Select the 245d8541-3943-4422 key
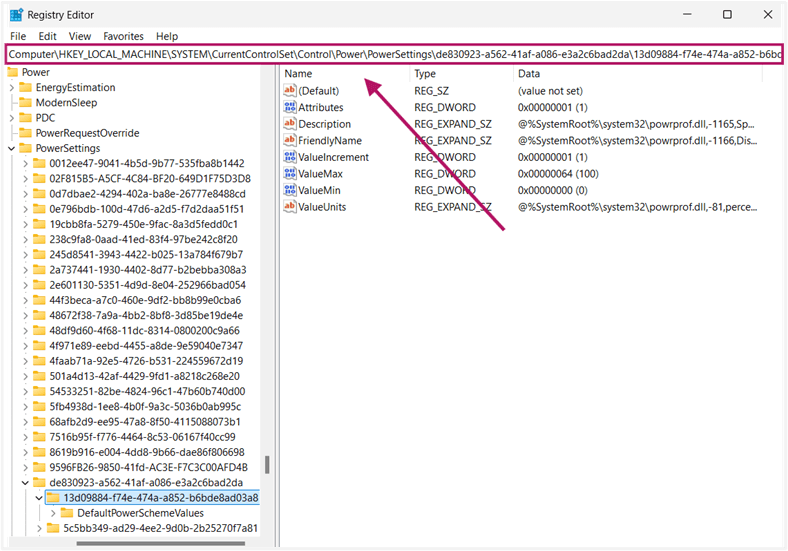The width and height of the screenshot is (788, 551). (146, 254)
